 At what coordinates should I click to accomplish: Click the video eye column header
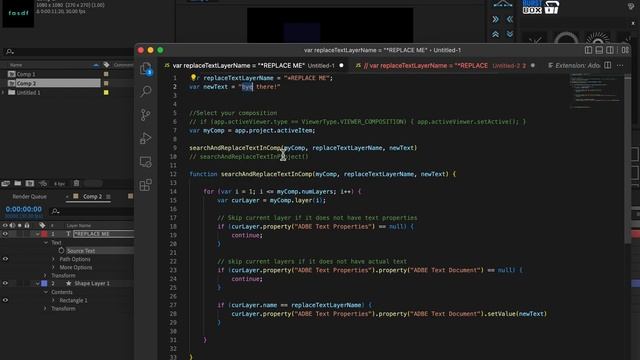pyautogui.click(x=5, y=225)
